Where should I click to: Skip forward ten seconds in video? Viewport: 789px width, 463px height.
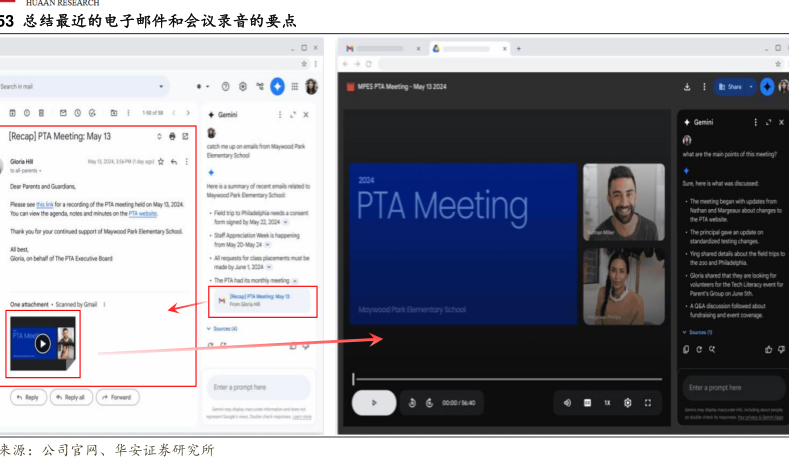(x=429, y=403)
